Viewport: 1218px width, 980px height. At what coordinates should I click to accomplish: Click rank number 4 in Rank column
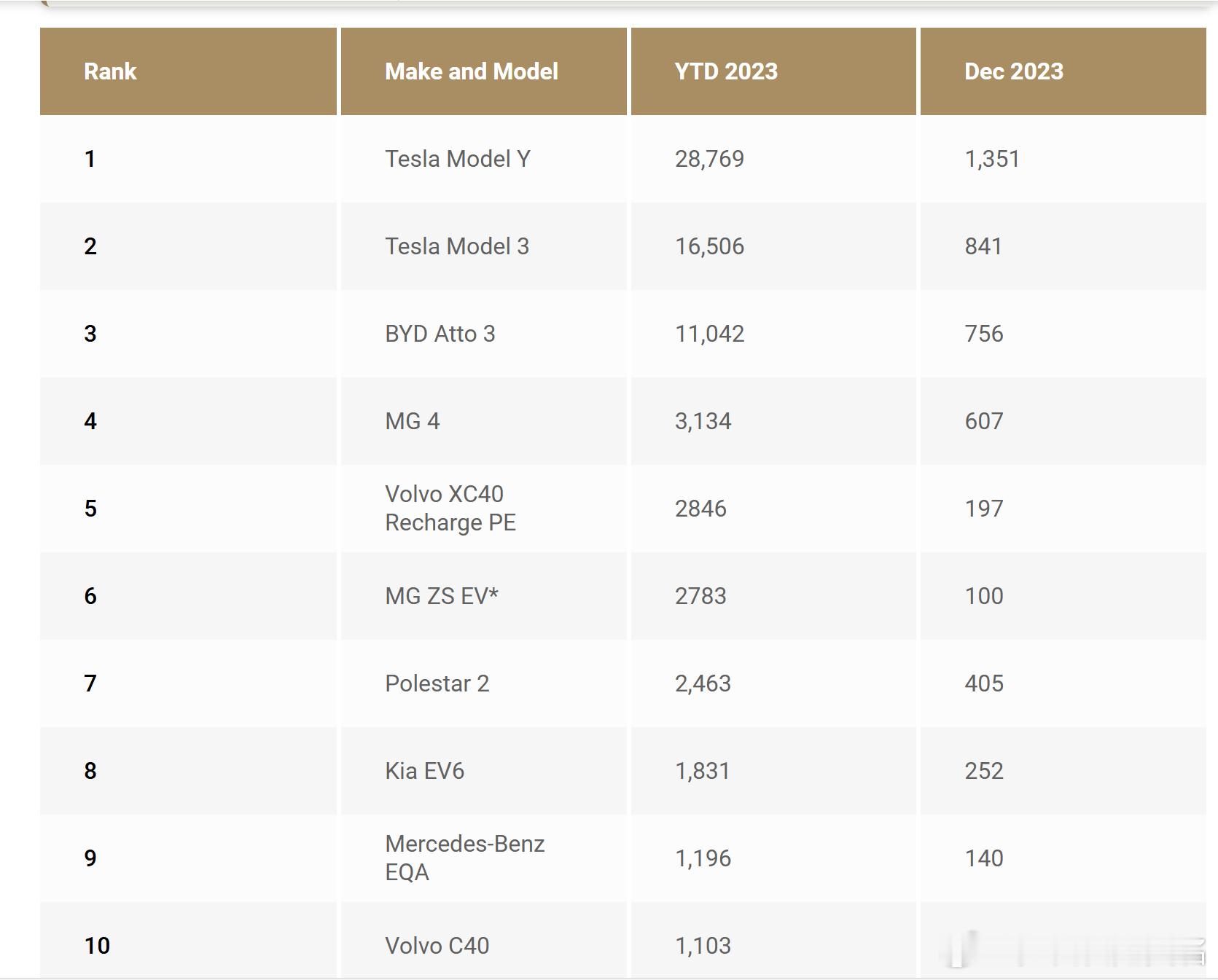(x=90, y=421)
